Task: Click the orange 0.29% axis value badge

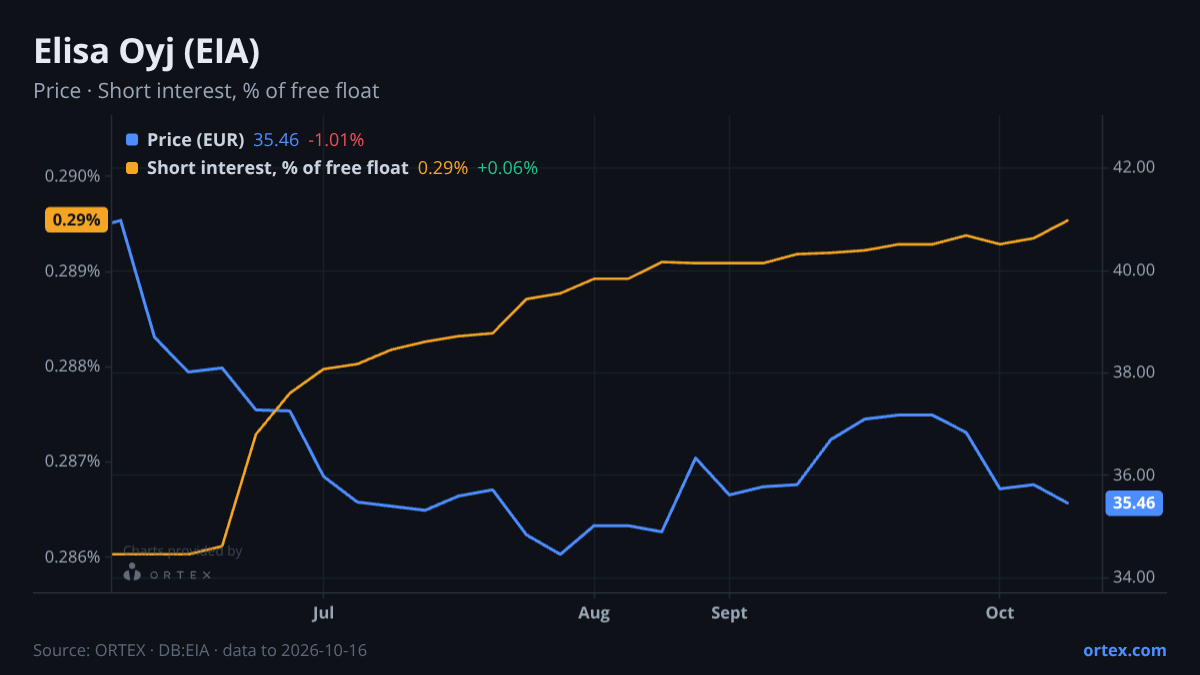Action: click(x=76, y=220)
